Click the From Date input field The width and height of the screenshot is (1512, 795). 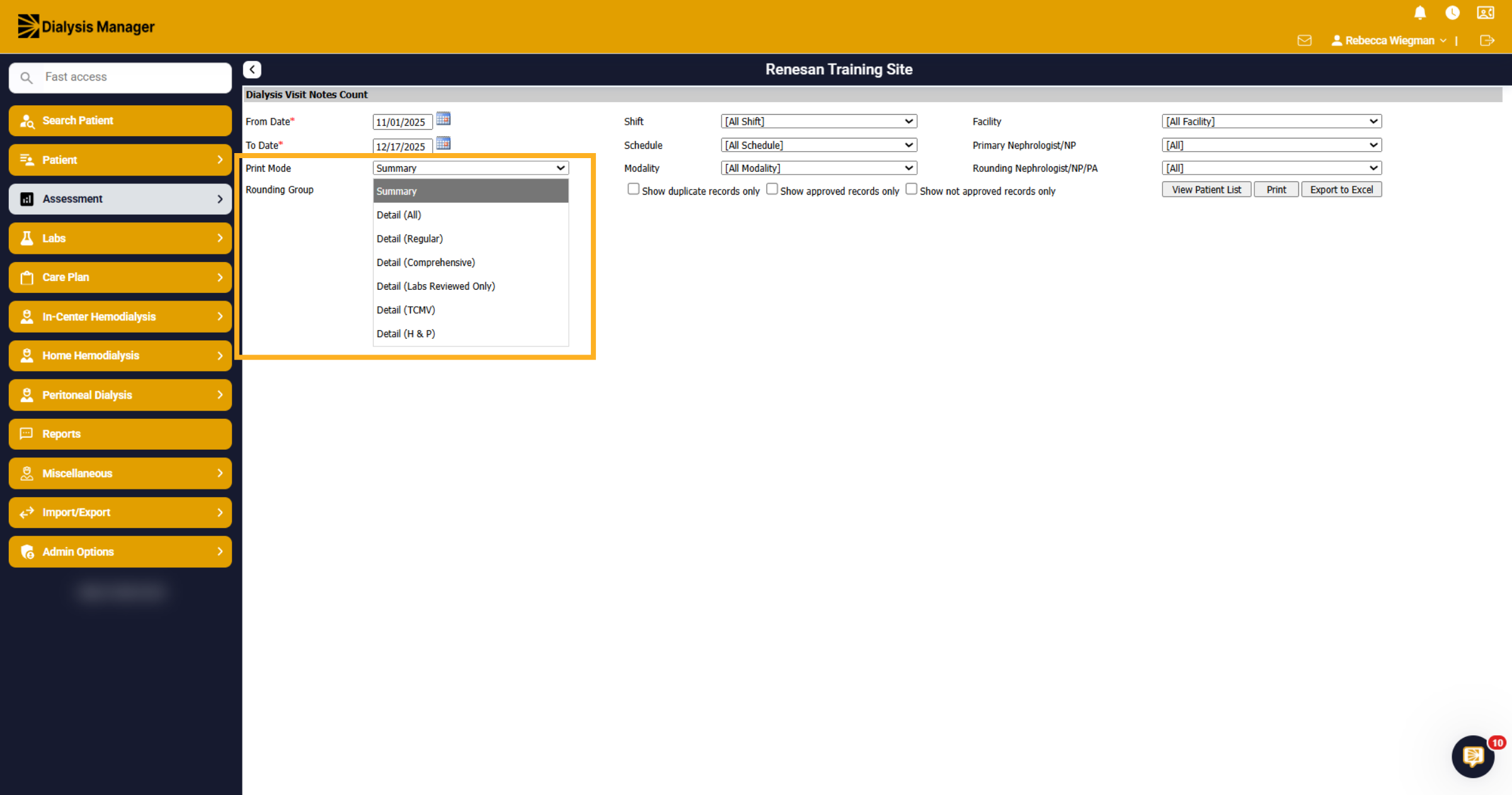tap(403, 122)
